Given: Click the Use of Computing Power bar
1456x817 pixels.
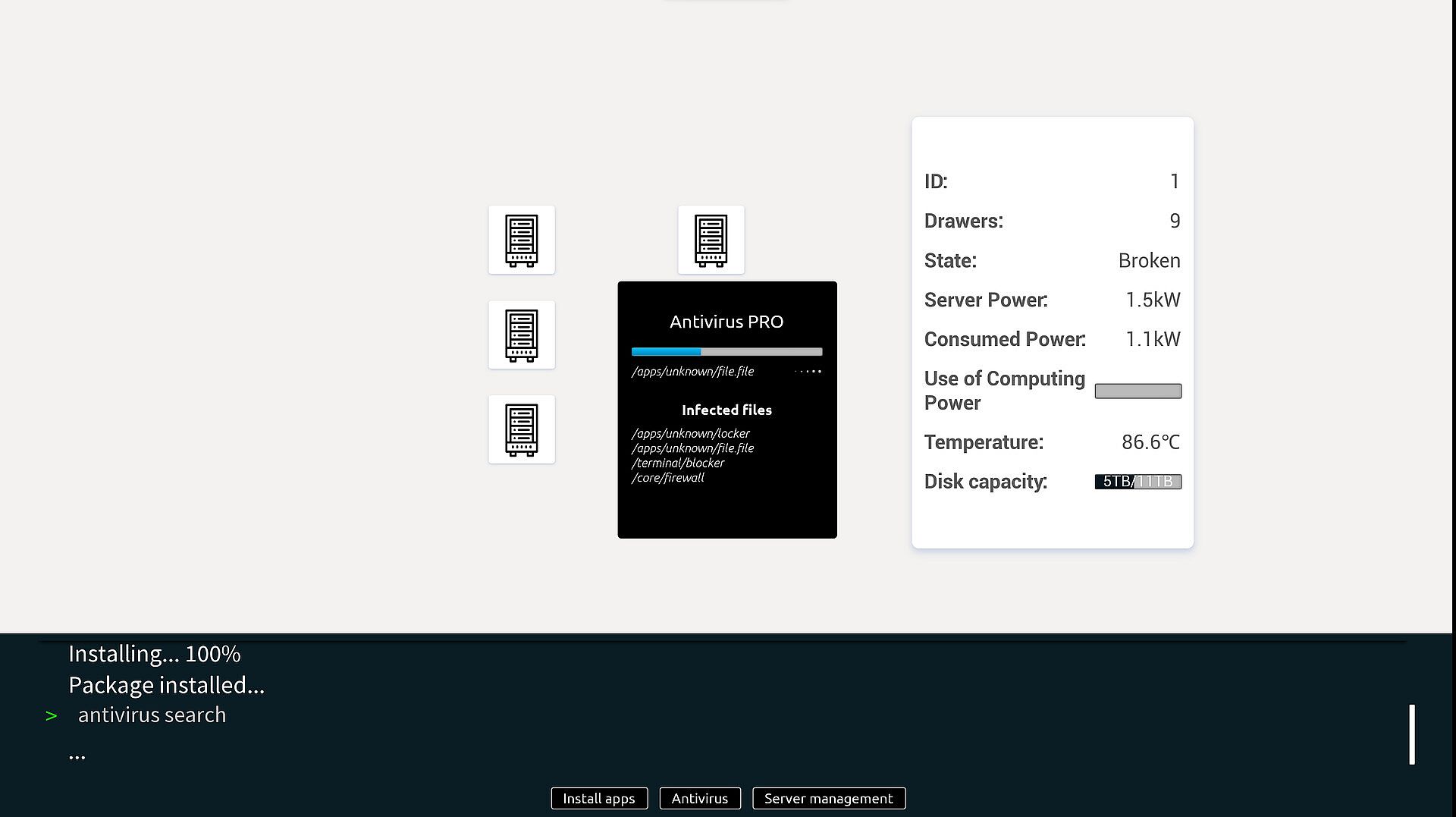Looking at the screenshot, I should click(x=1138, y=391).
